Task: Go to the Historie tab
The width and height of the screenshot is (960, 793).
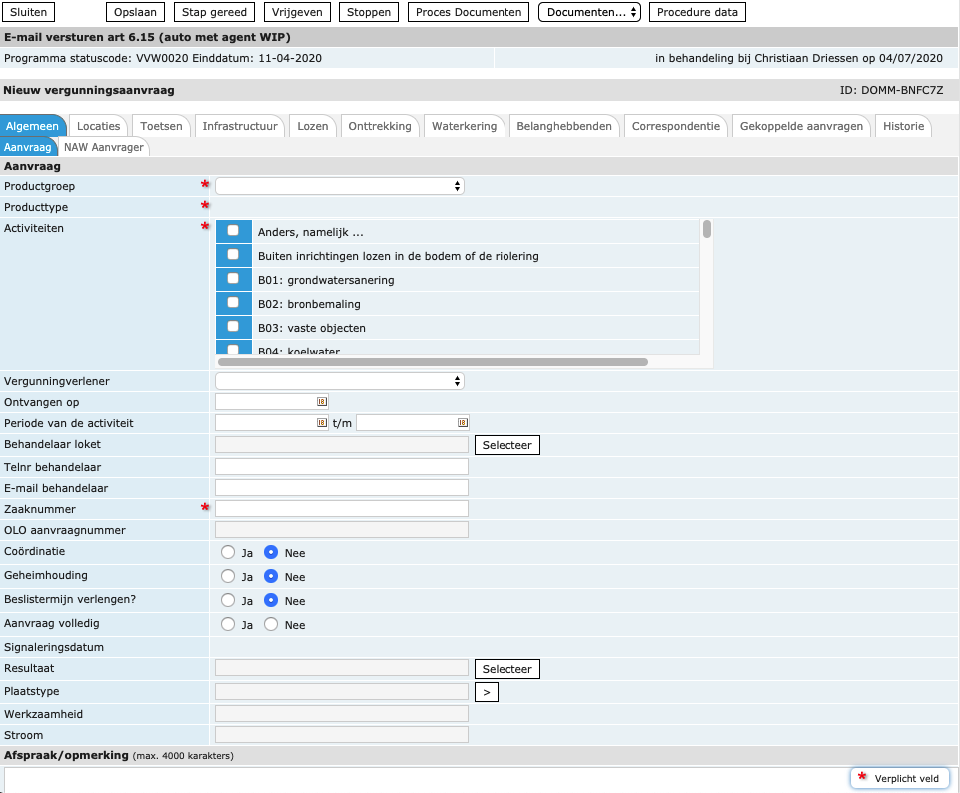Action: click(903, 126)
